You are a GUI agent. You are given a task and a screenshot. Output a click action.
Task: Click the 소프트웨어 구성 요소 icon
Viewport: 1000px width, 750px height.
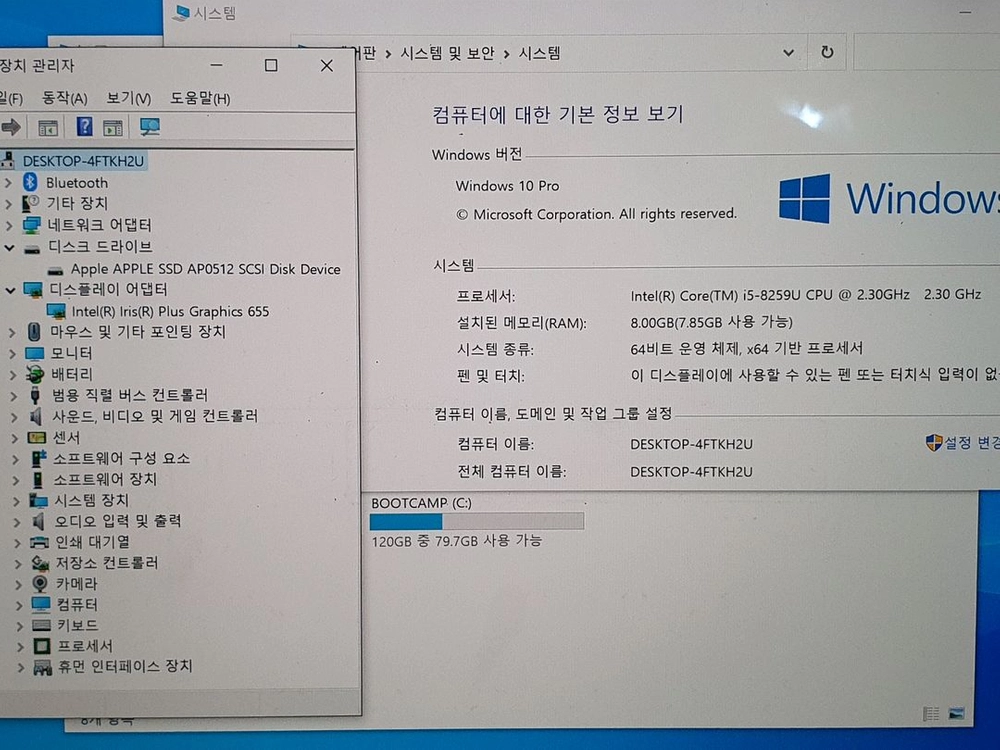[38, 459]
